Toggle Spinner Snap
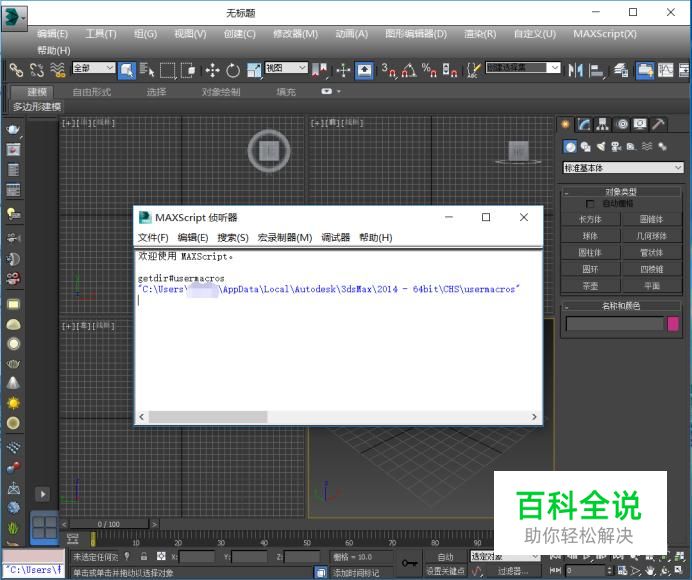Screen dimensions: 692x580 [x=450, y=70]
